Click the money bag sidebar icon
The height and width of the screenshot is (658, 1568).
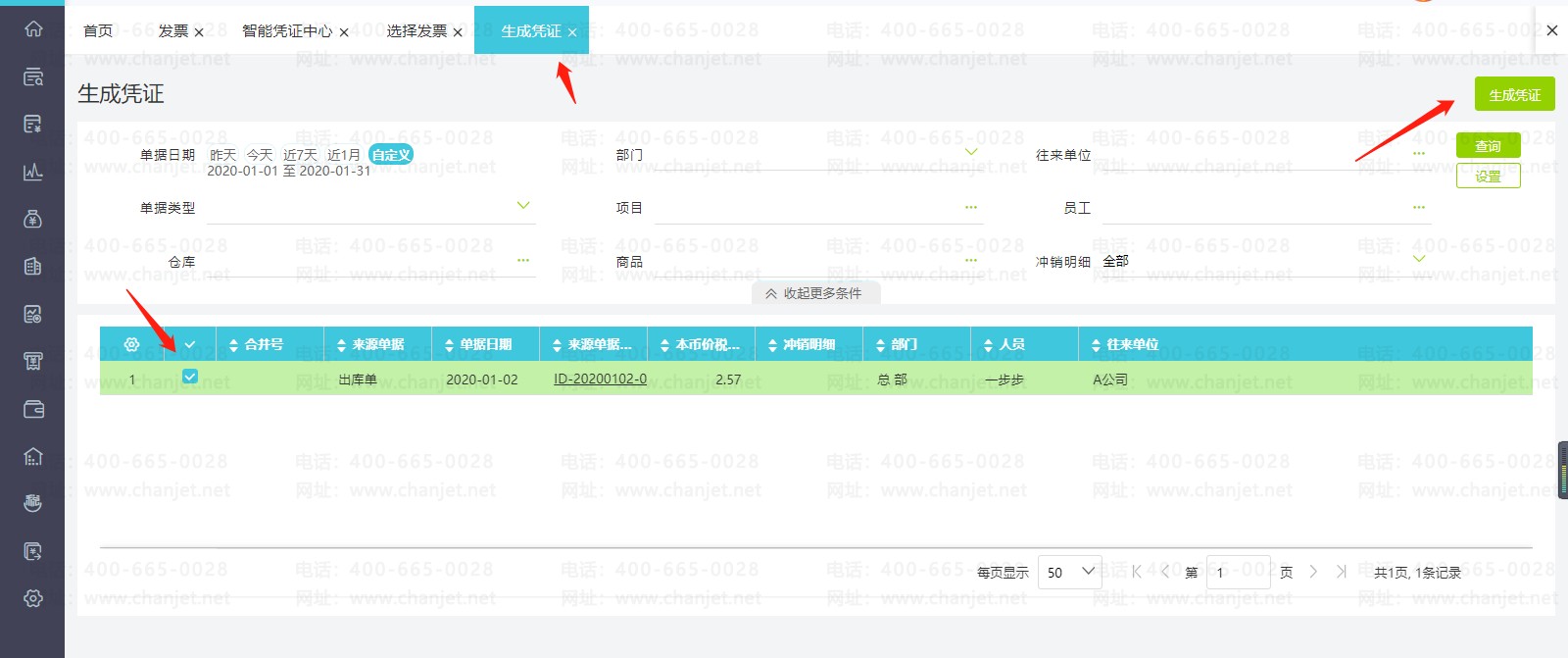[33, 219]
